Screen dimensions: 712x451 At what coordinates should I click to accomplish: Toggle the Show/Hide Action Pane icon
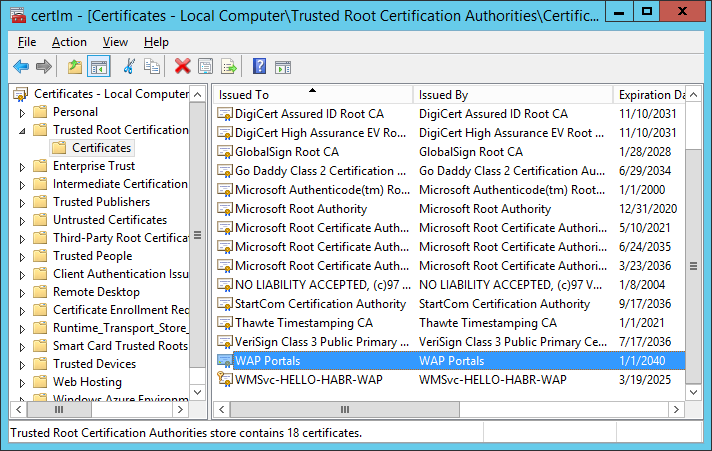tap(283, 67)
